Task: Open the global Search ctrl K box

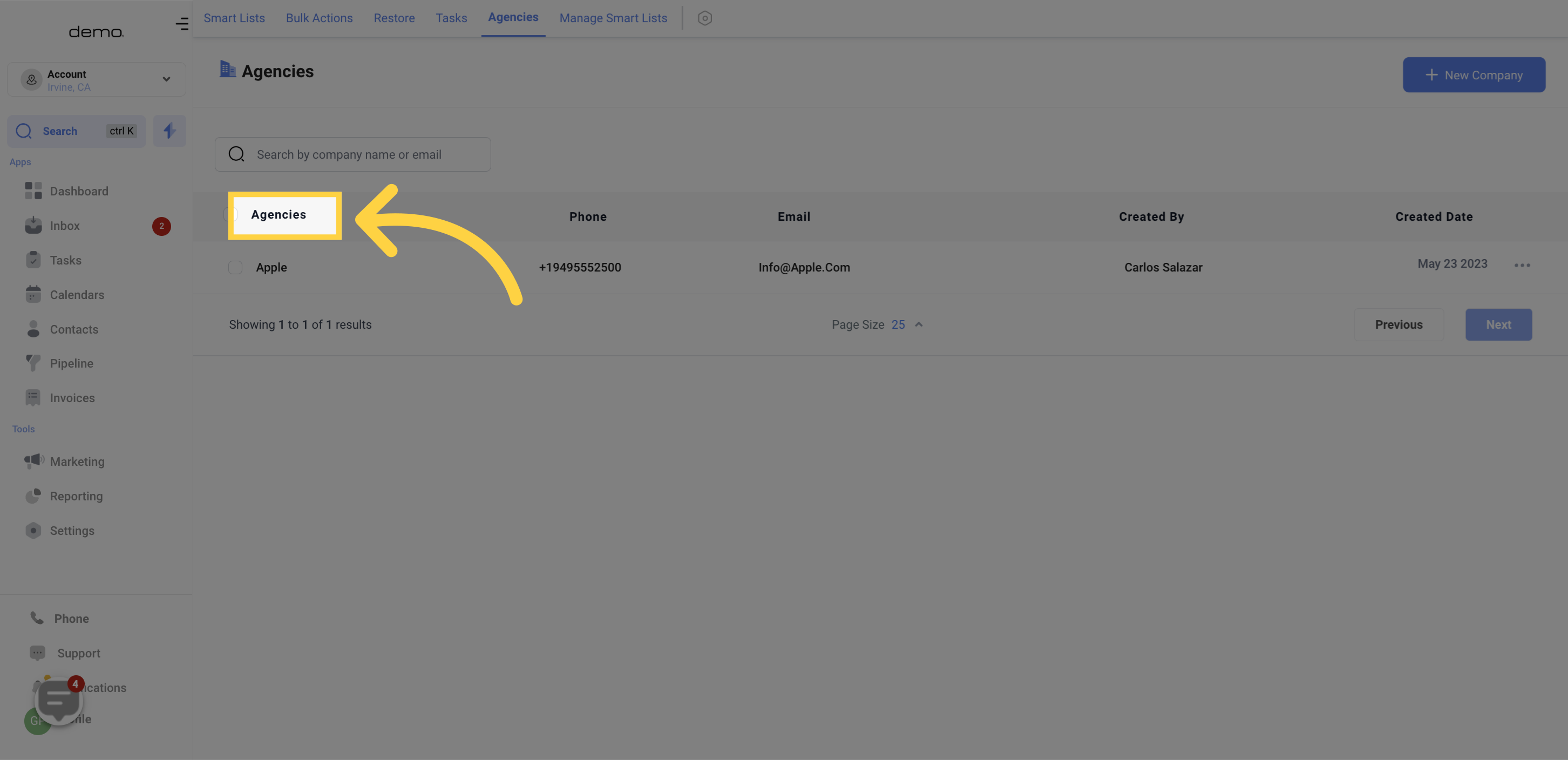Action: tap(77, 131)
